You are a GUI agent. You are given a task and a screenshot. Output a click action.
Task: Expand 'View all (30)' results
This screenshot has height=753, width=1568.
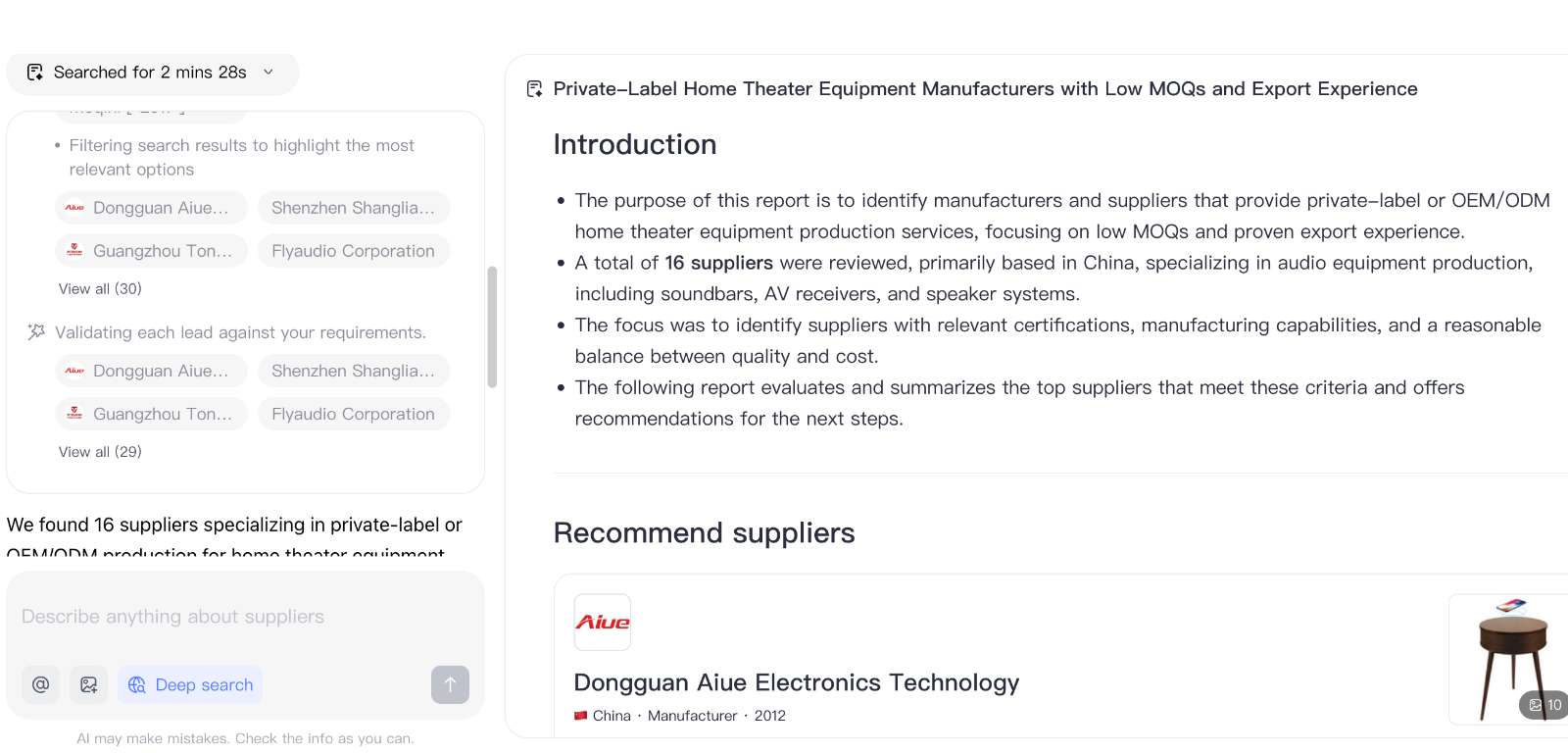[x=100, y=289]
